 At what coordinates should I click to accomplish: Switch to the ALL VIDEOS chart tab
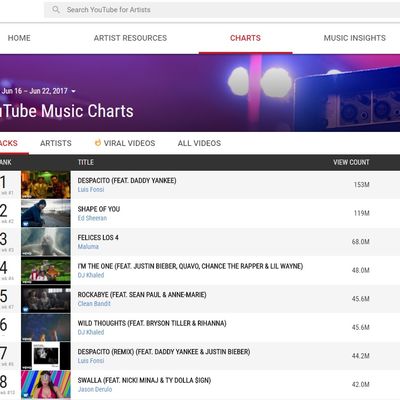click(199, 143)
